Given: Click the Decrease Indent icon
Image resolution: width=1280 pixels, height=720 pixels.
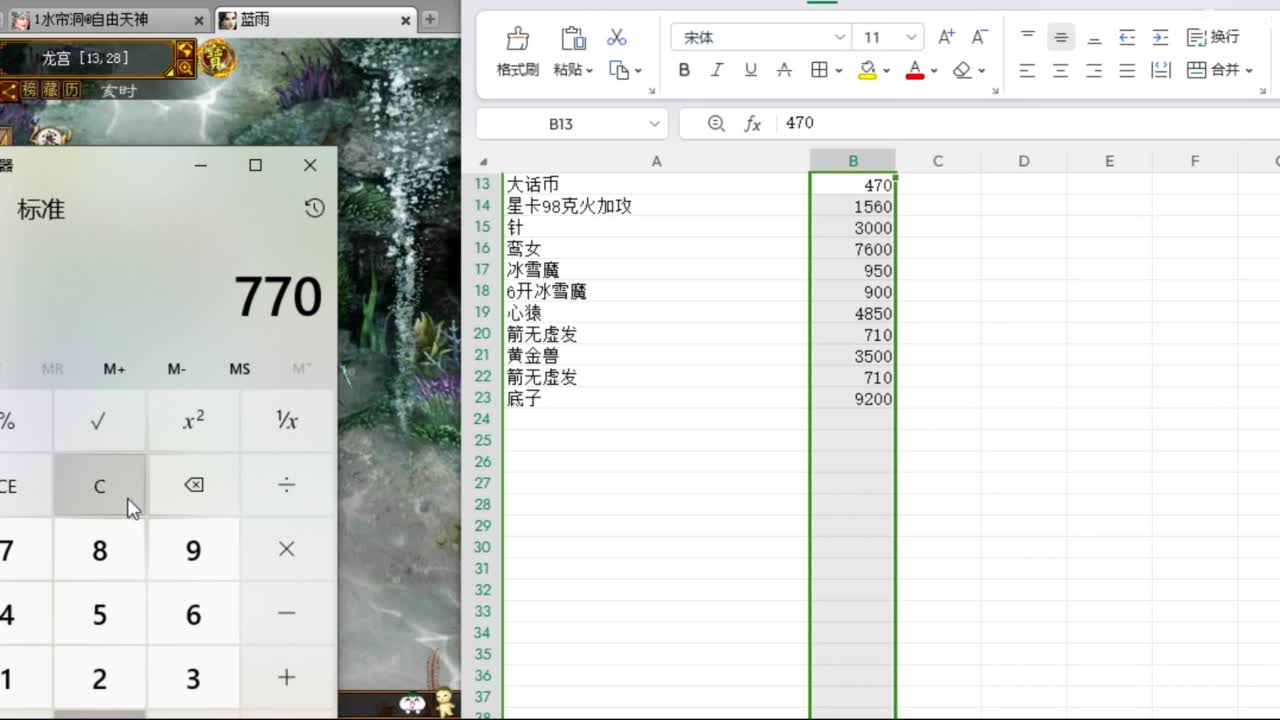Looking at the screenshot, I should coord(1127,38).
